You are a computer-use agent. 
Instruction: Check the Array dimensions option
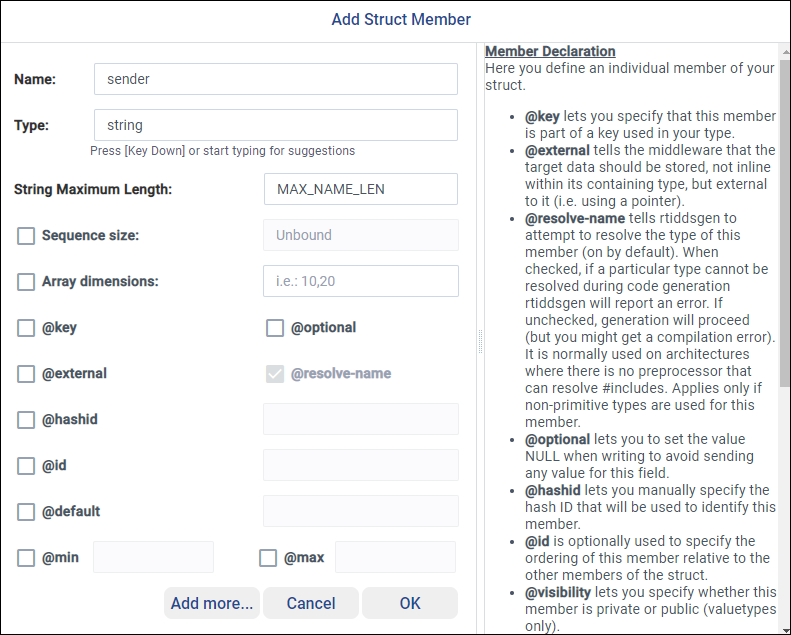coord(26,282)
